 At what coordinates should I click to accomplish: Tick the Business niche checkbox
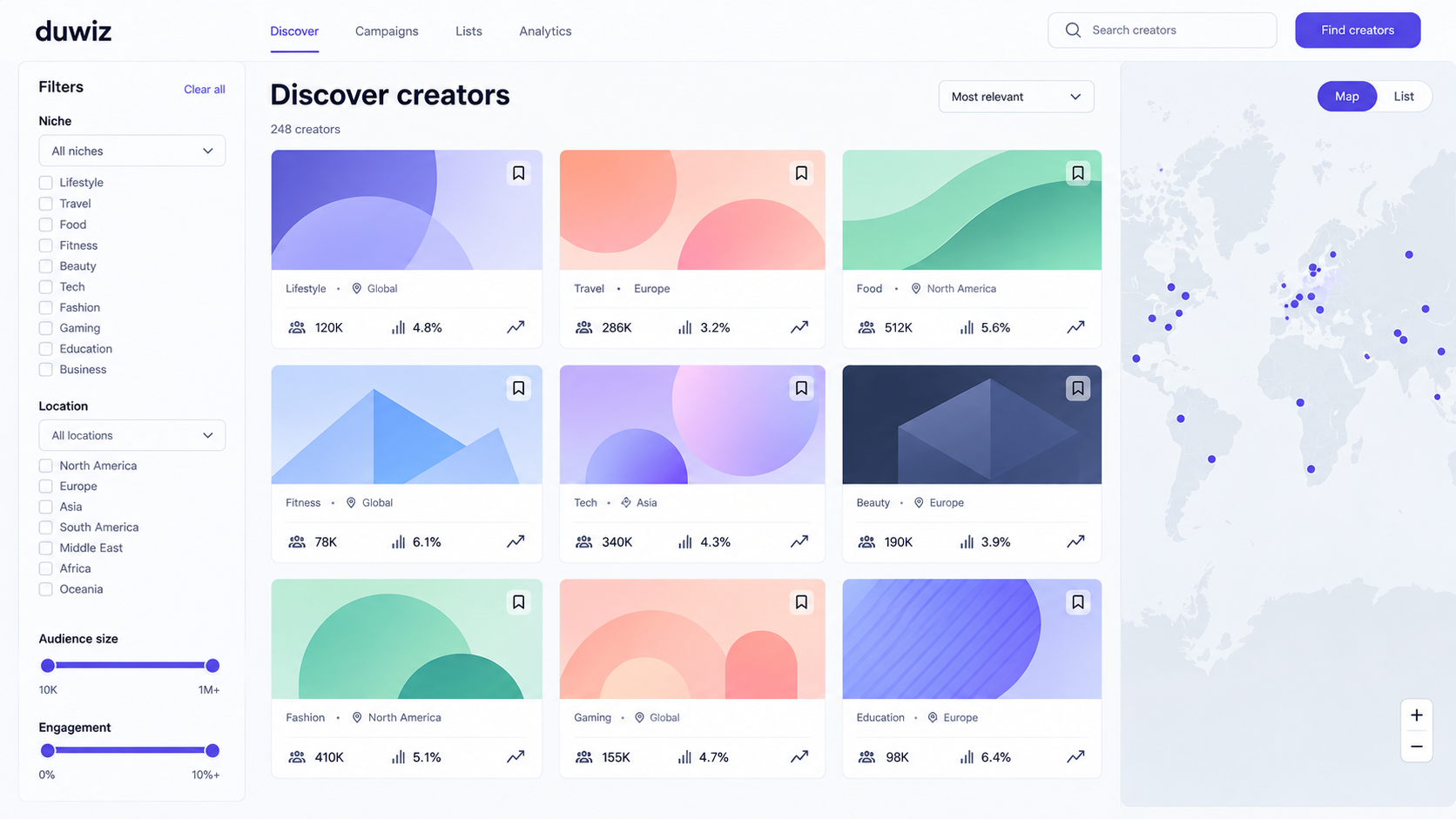coord(45,370)
